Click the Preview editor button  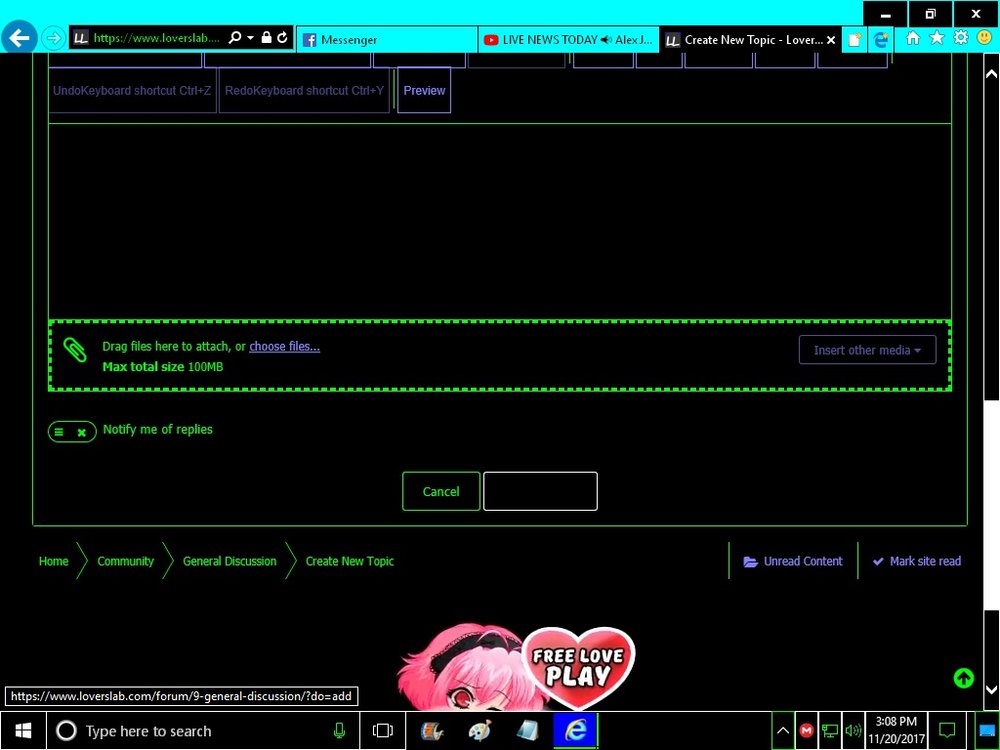coord(424,91)
